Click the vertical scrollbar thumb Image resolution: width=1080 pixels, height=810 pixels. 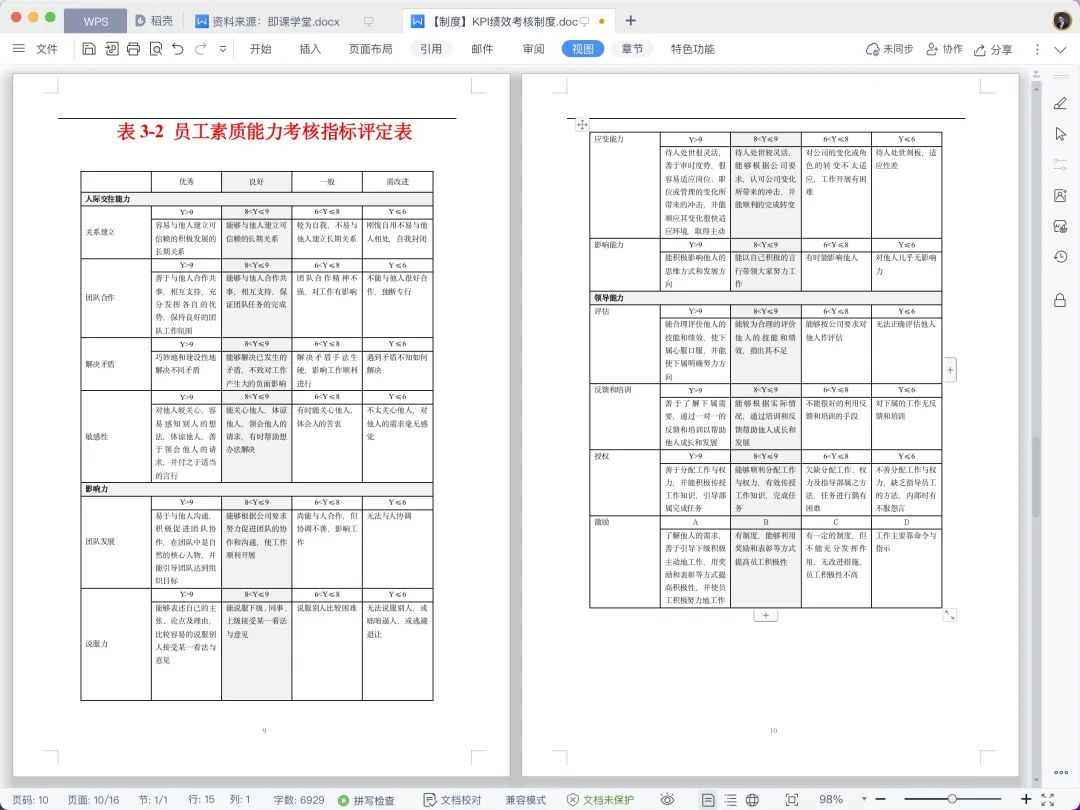[x=1036, y=476]
